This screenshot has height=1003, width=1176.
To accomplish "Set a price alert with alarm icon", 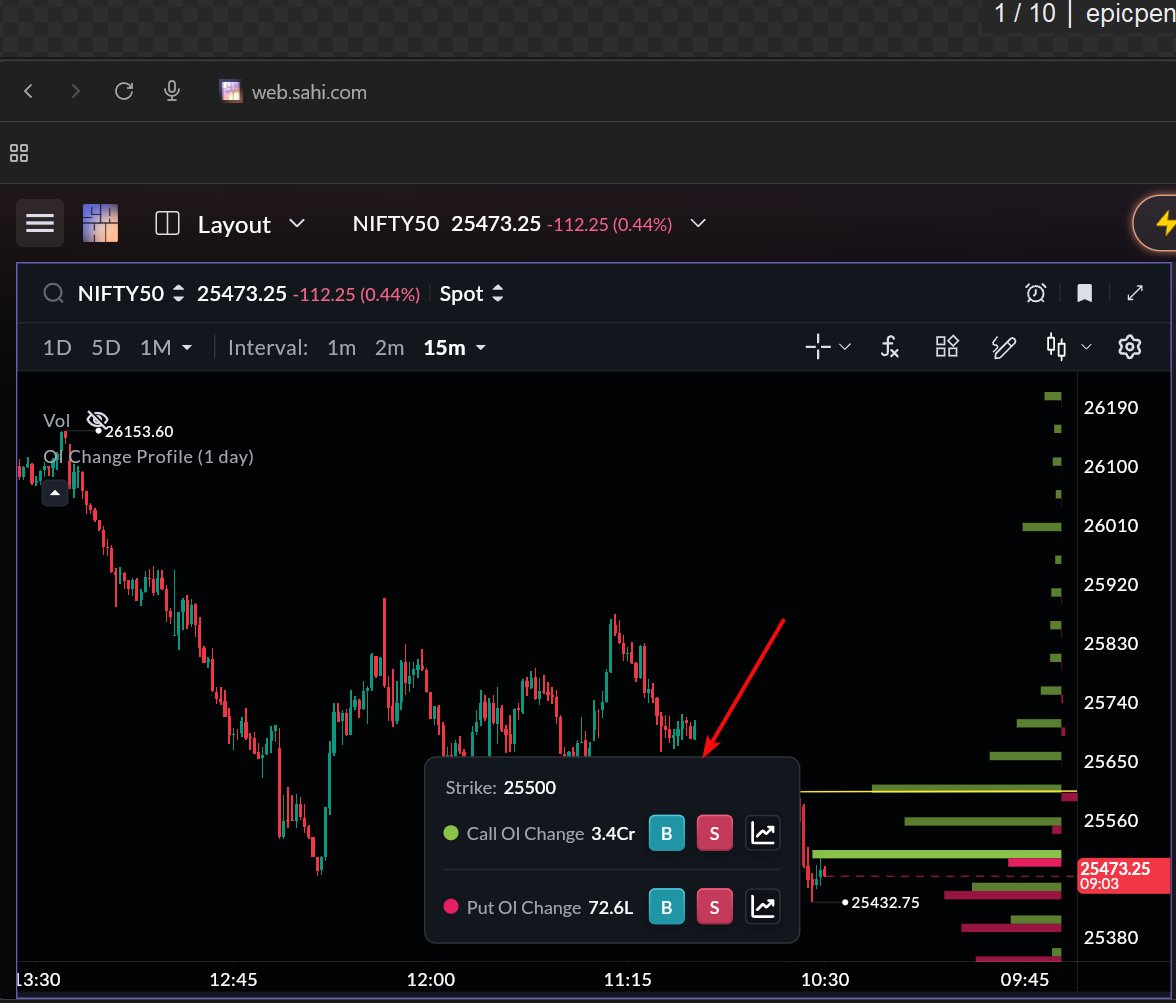I will (x=1036, y=293).
